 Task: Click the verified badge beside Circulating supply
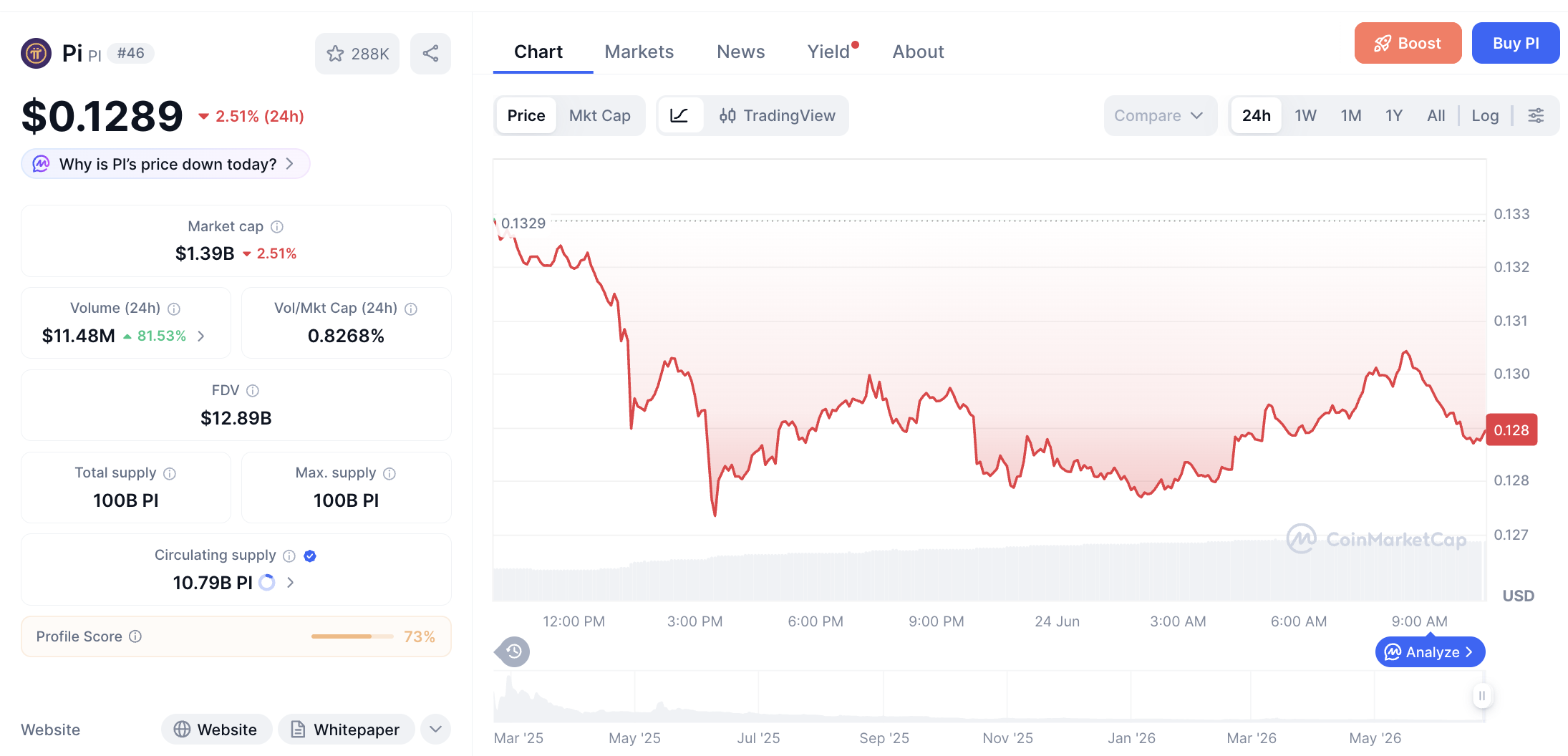pyautogui.click(x=310, y=556)
